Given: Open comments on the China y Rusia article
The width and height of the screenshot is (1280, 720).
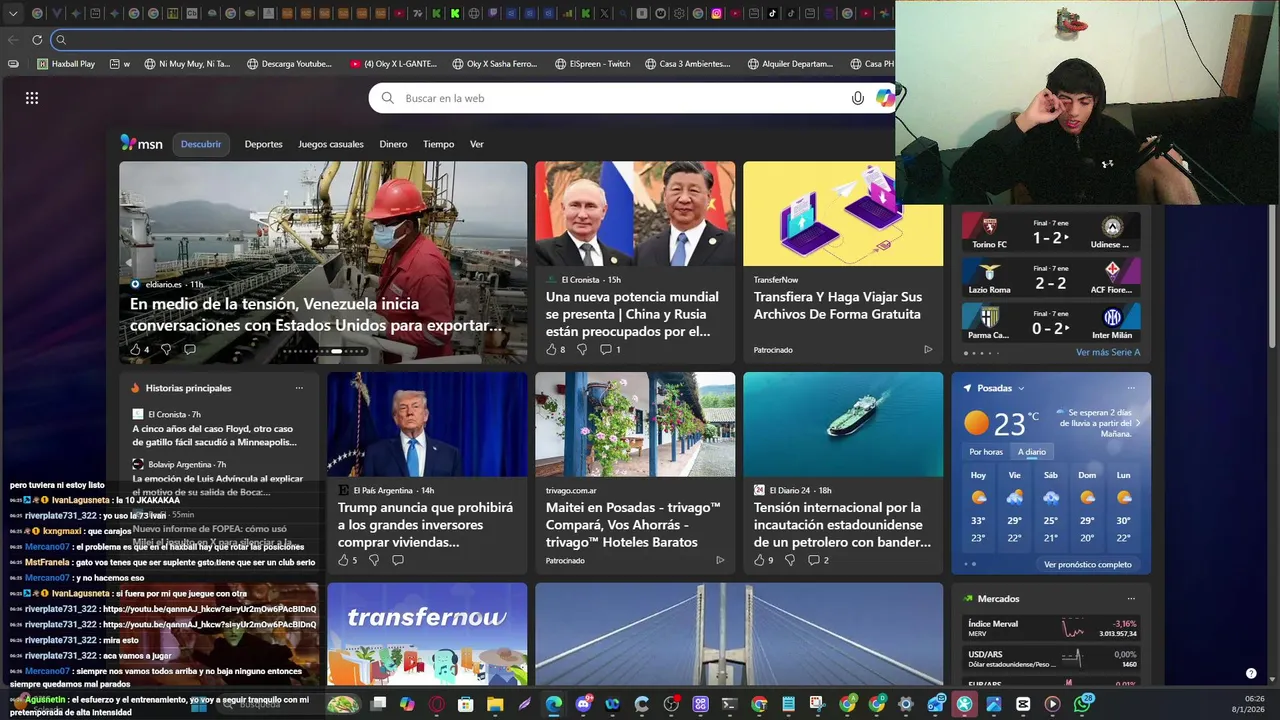Looking at the screenshot, I should tap(610, 349).
